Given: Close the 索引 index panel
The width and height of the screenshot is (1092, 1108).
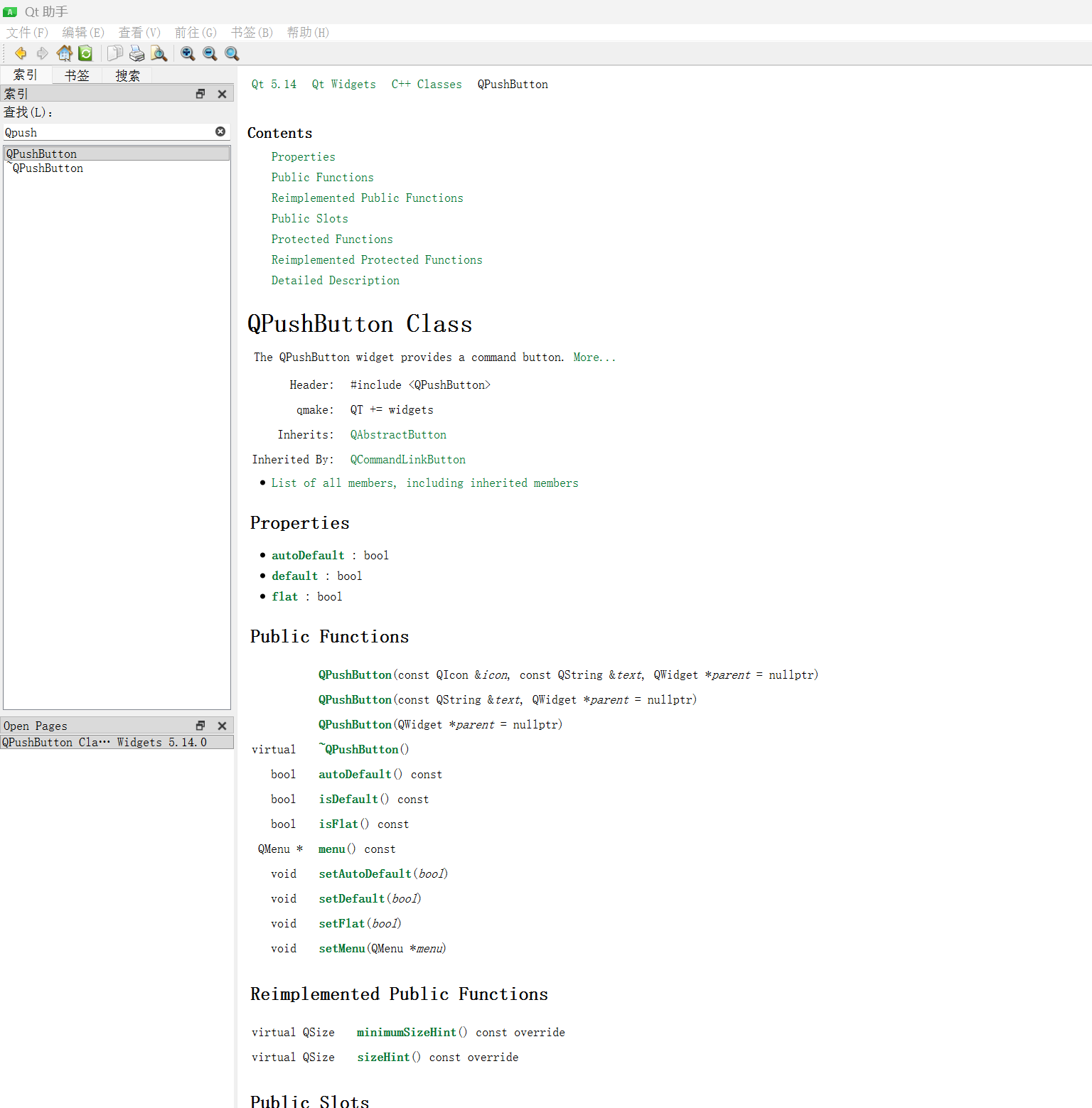Looking at the screenshot, I should [x=222, y=94].
